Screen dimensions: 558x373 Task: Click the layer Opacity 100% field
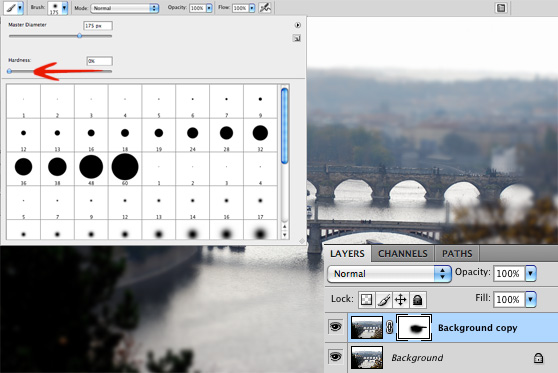pos(509,273)
